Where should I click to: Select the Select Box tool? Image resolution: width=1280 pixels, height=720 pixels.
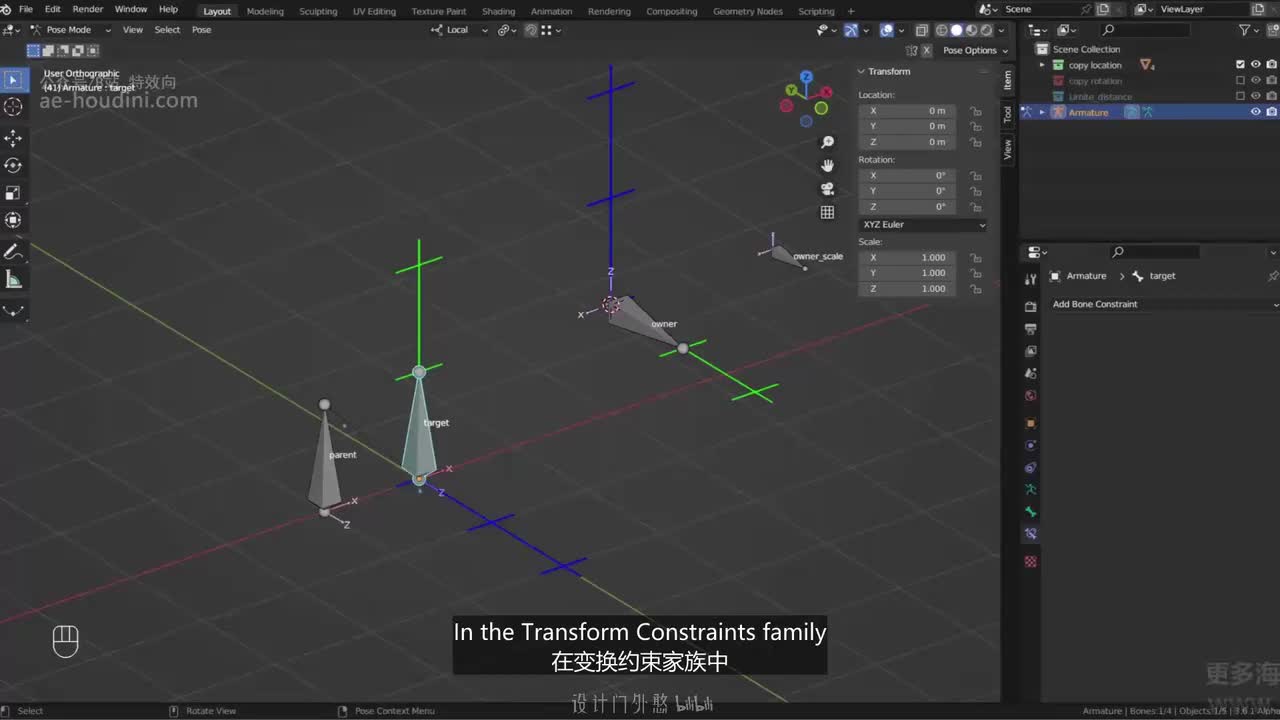coord(14,80)
